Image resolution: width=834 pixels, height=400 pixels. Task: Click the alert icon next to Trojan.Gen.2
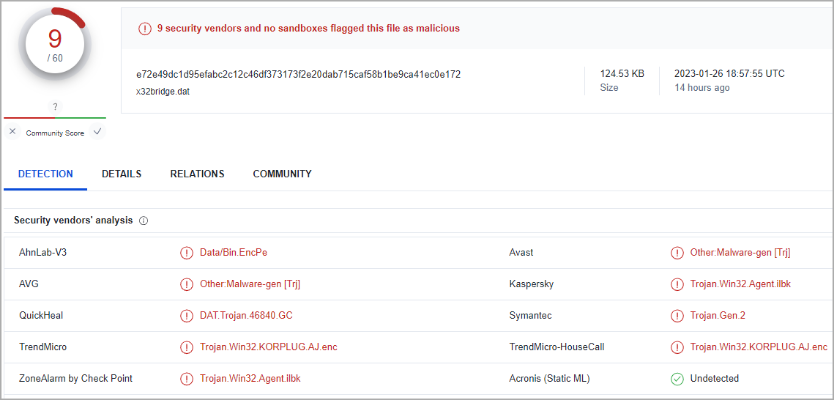tap(677, 316)
